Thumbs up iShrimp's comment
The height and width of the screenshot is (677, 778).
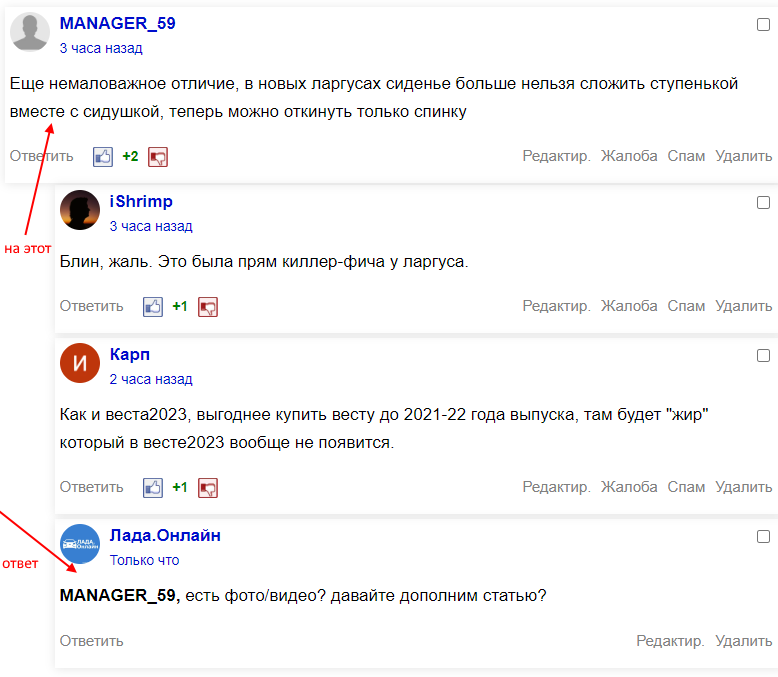tap(153, 307)
